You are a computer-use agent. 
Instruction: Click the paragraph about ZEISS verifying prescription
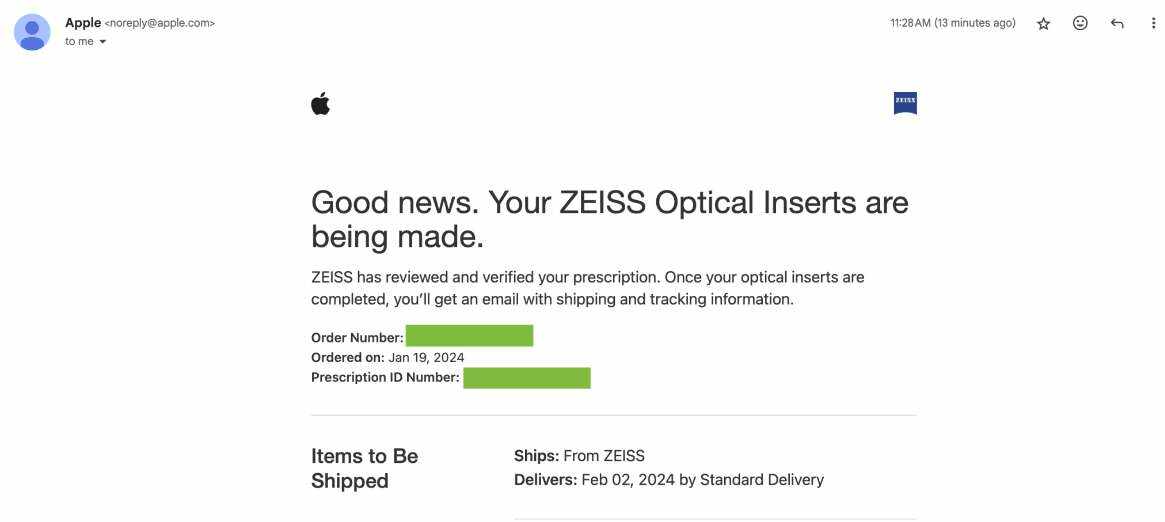(x=587, y=288)
